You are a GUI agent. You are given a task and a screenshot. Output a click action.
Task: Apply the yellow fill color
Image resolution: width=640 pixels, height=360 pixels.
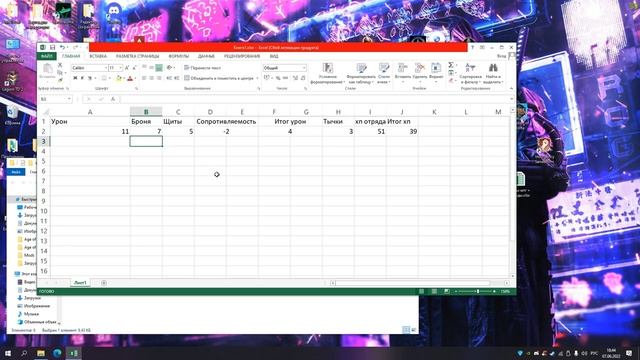tap(119, 78)
